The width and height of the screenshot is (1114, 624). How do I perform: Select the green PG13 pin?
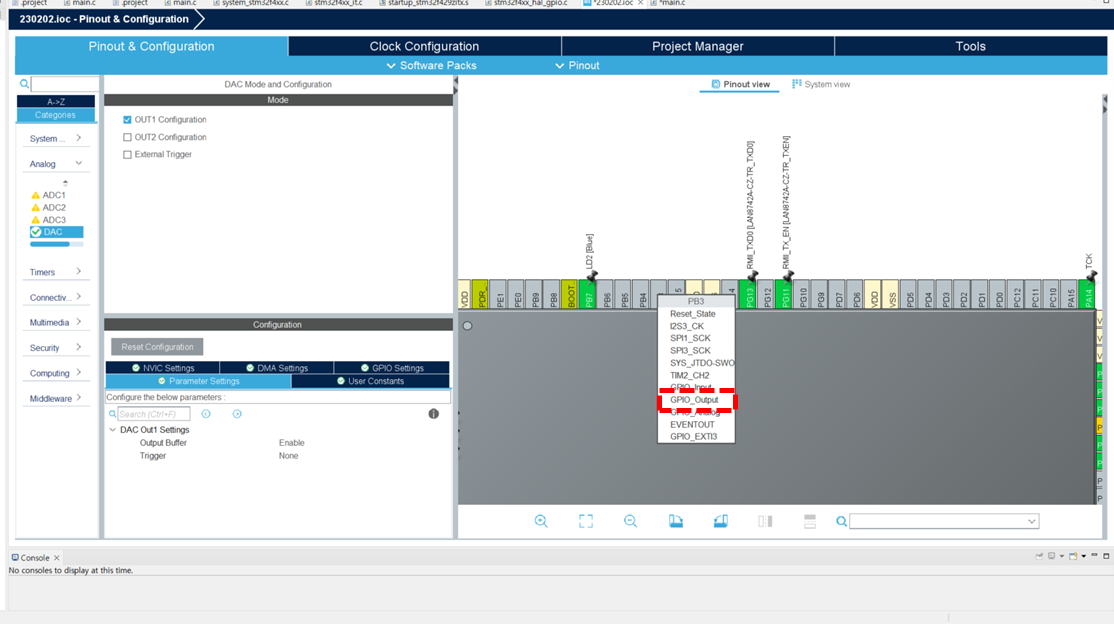[x=747, y=294]
